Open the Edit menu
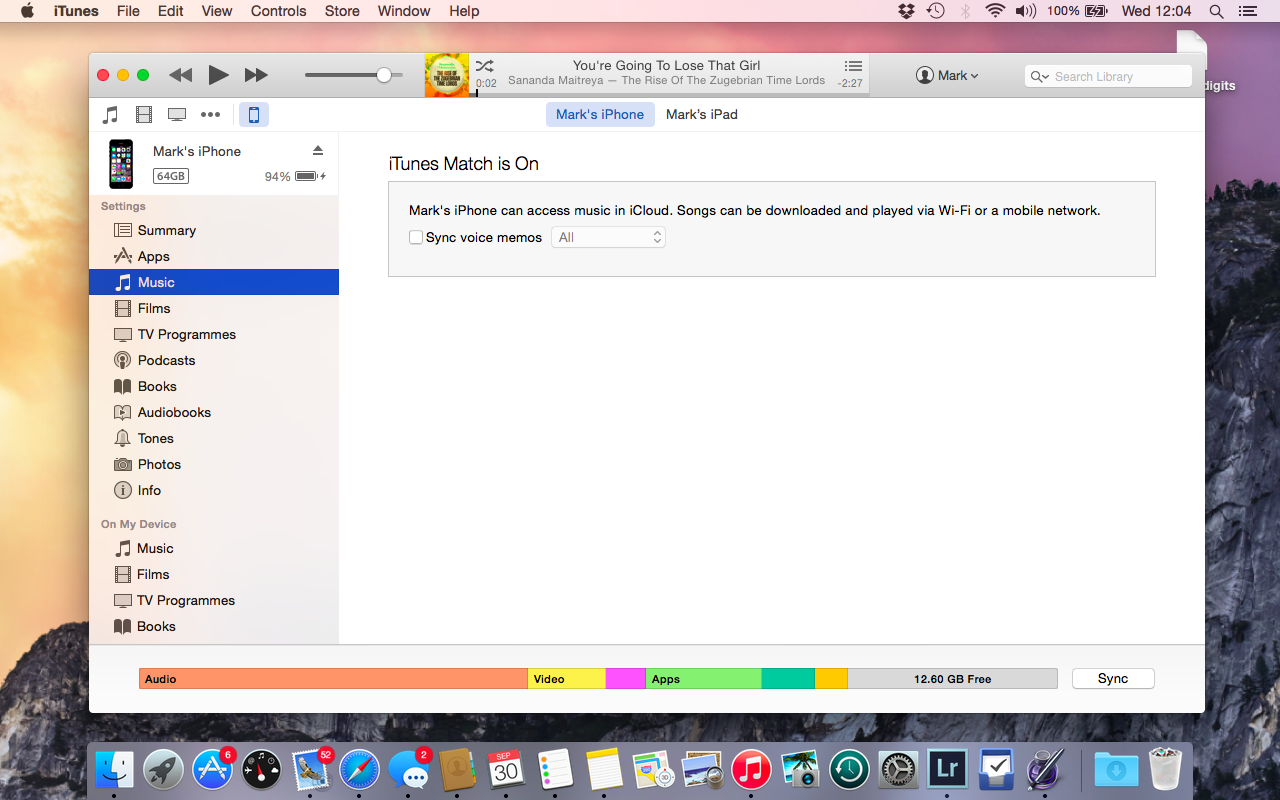This screenshot has height=800, width=1280. 170,11
